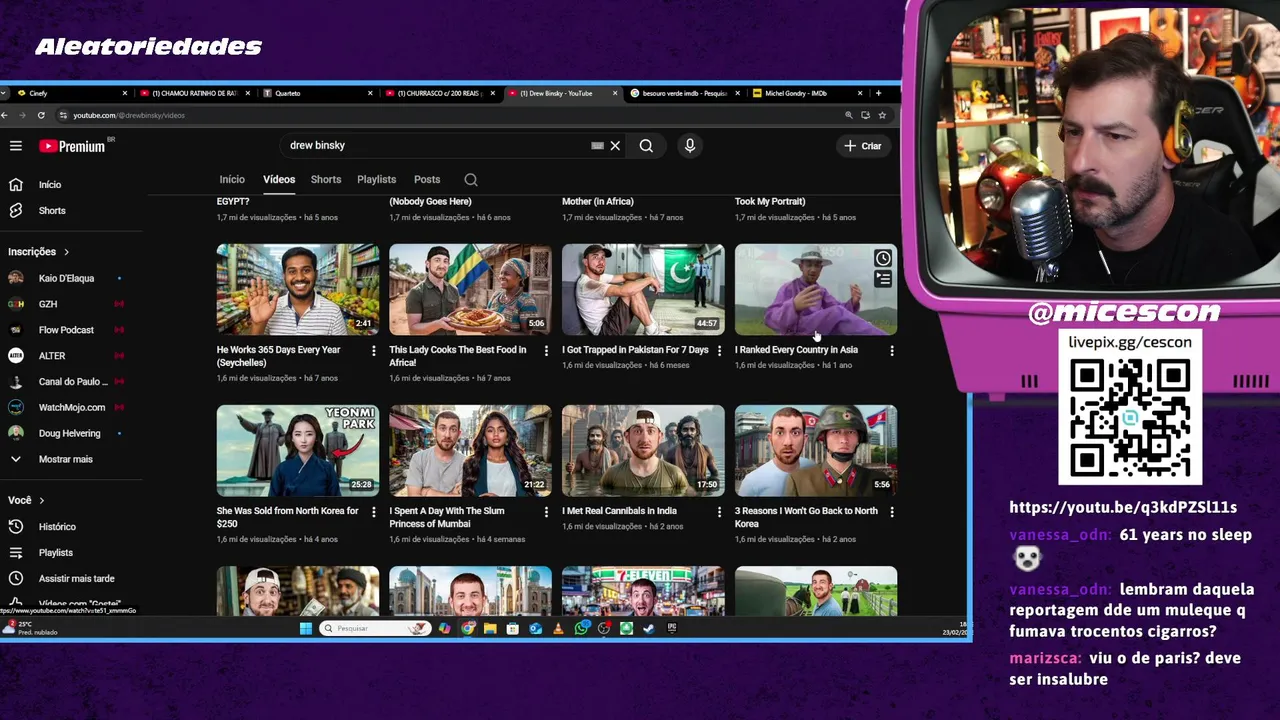Open options for 'She Was Sold' video
Viewport: 1280px width, 720px height.
[x=374, y=512]
